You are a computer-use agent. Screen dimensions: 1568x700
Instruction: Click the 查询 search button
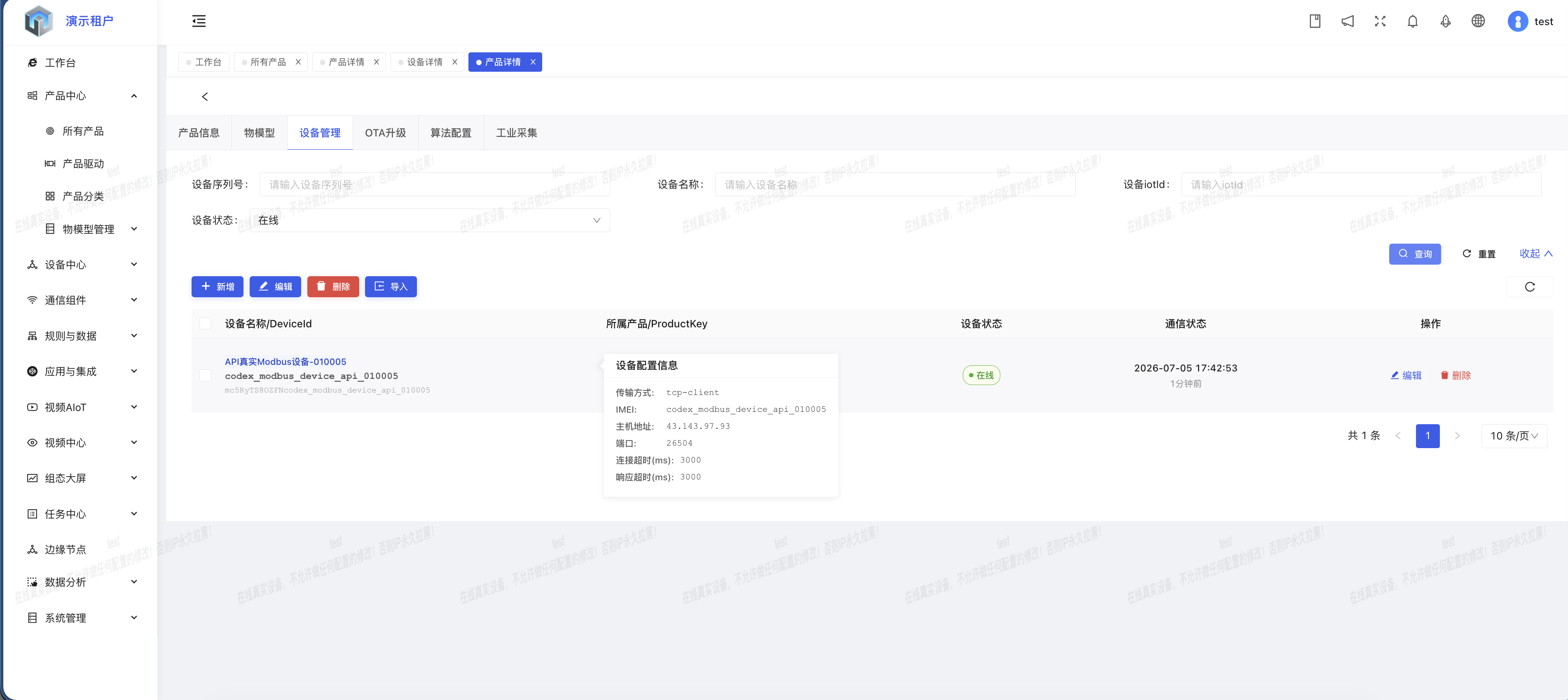point(1415,254)
